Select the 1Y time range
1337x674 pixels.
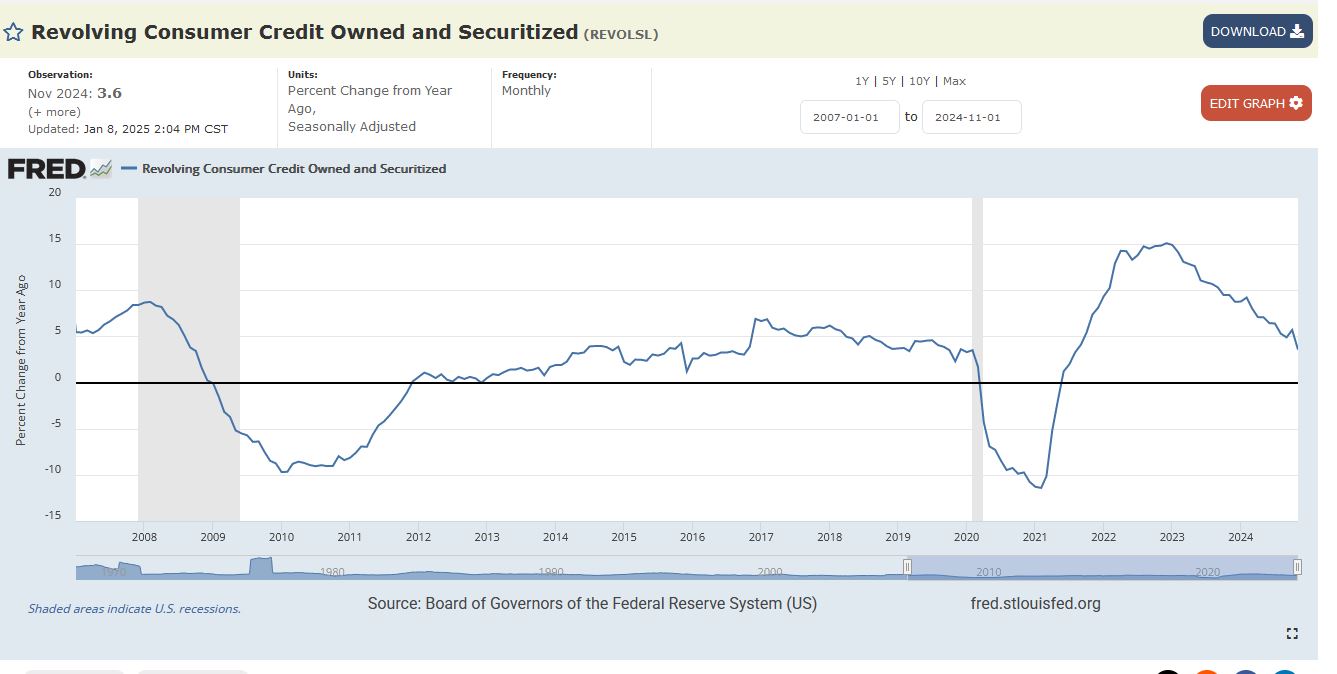click(x=861, y=81)
